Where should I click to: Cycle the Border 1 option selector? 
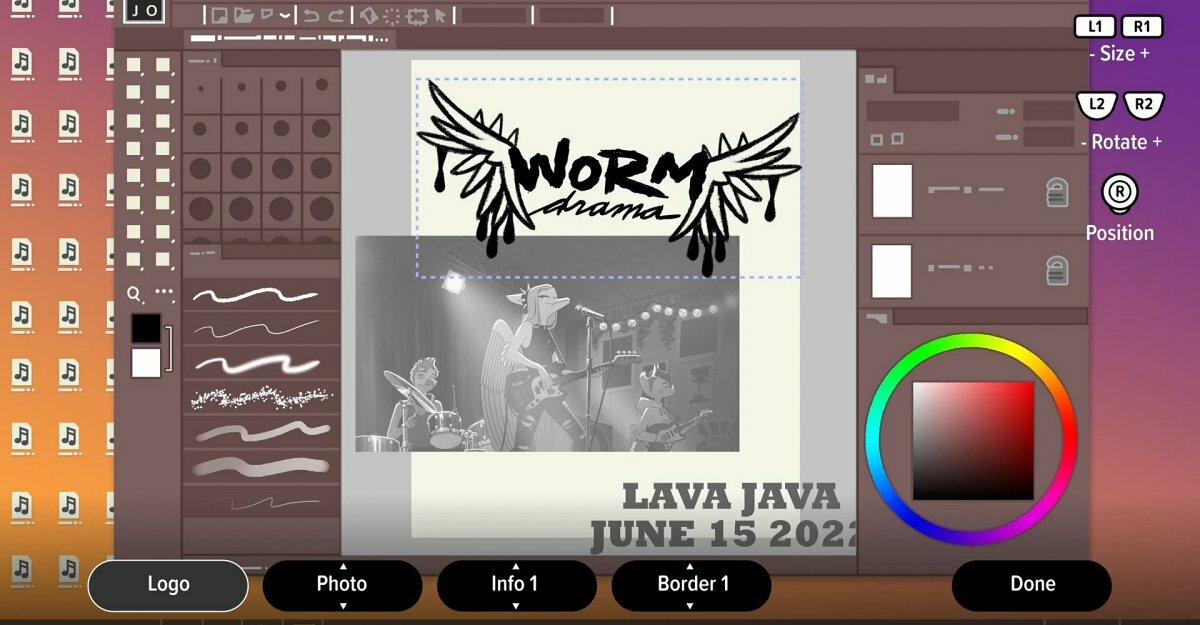pos(691,585)
